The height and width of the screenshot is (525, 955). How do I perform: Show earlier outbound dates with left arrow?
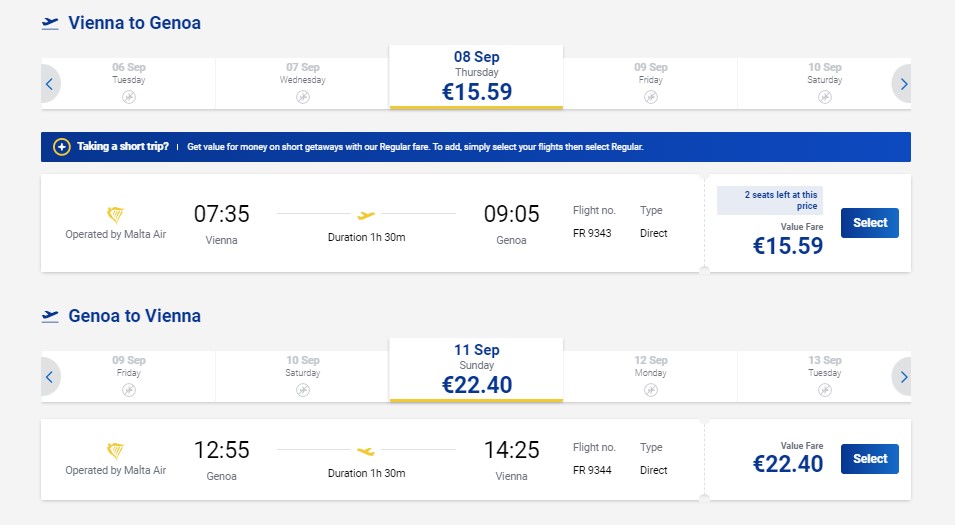(49, 84)
